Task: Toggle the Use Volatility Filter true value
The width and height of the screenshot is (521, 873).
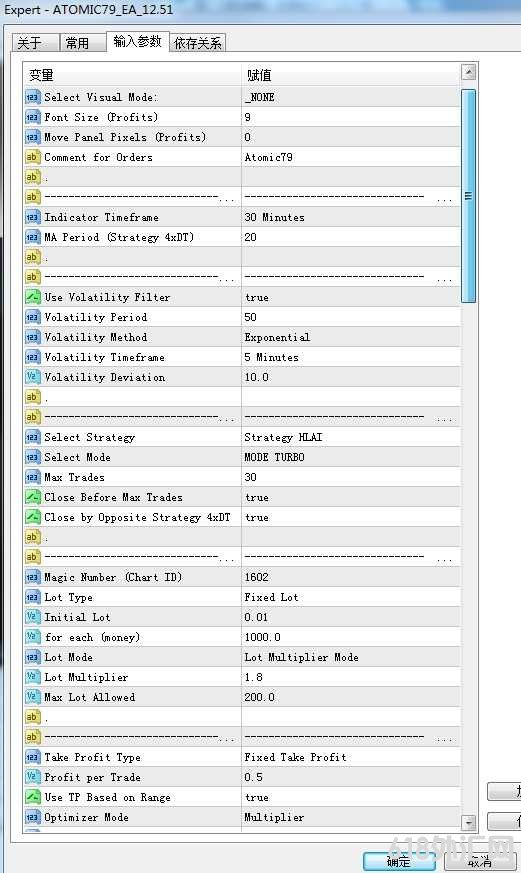Action: 351,297
